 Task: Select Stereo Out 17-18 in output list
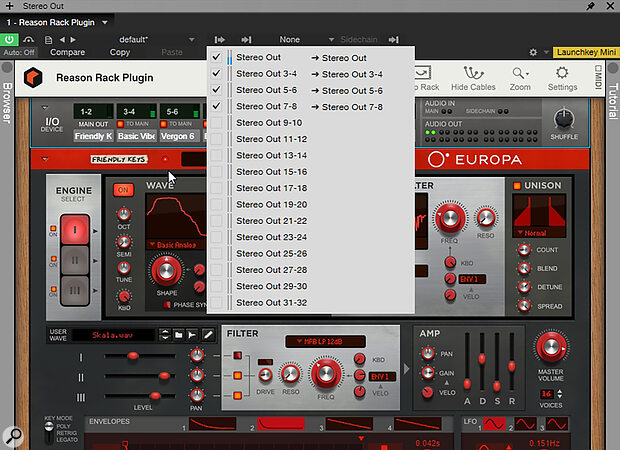click(271, 188)
